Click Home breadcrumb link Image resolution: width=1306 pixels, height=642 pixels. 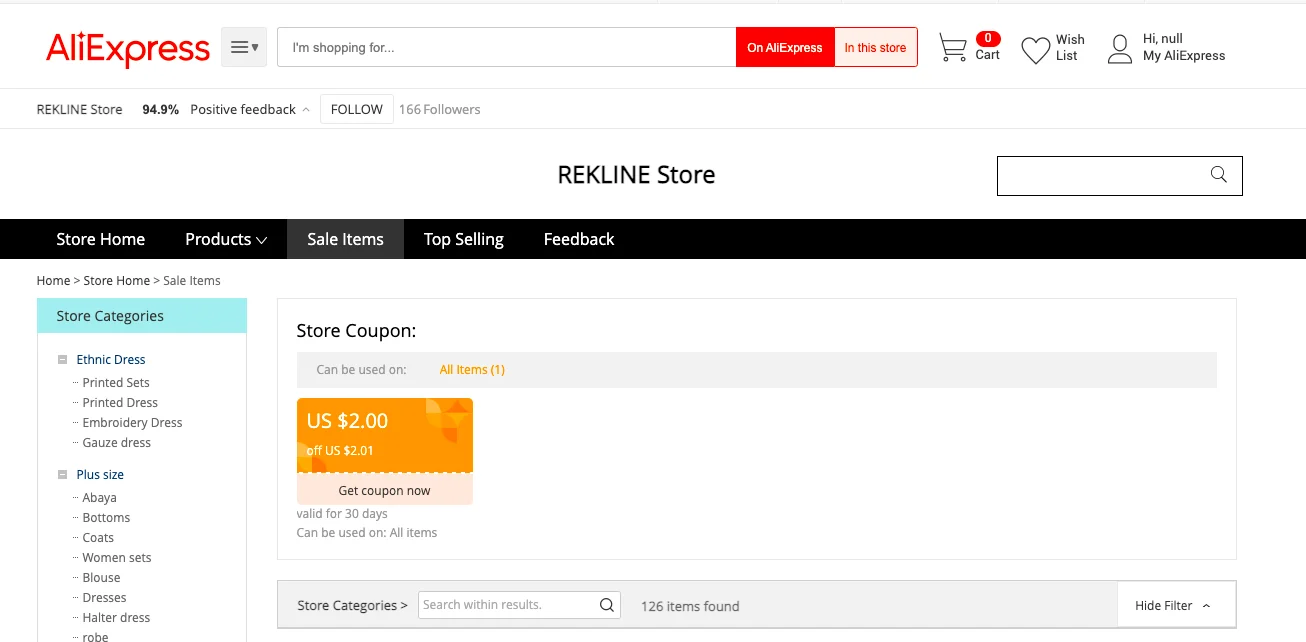[x=54, y=281]
